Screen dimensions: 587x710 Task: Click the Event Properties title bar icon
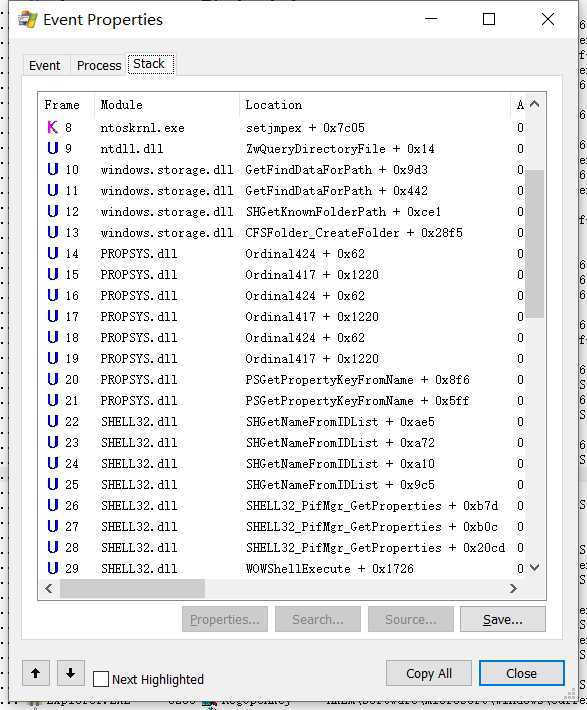pyautogui.click(x=28, y=19)
